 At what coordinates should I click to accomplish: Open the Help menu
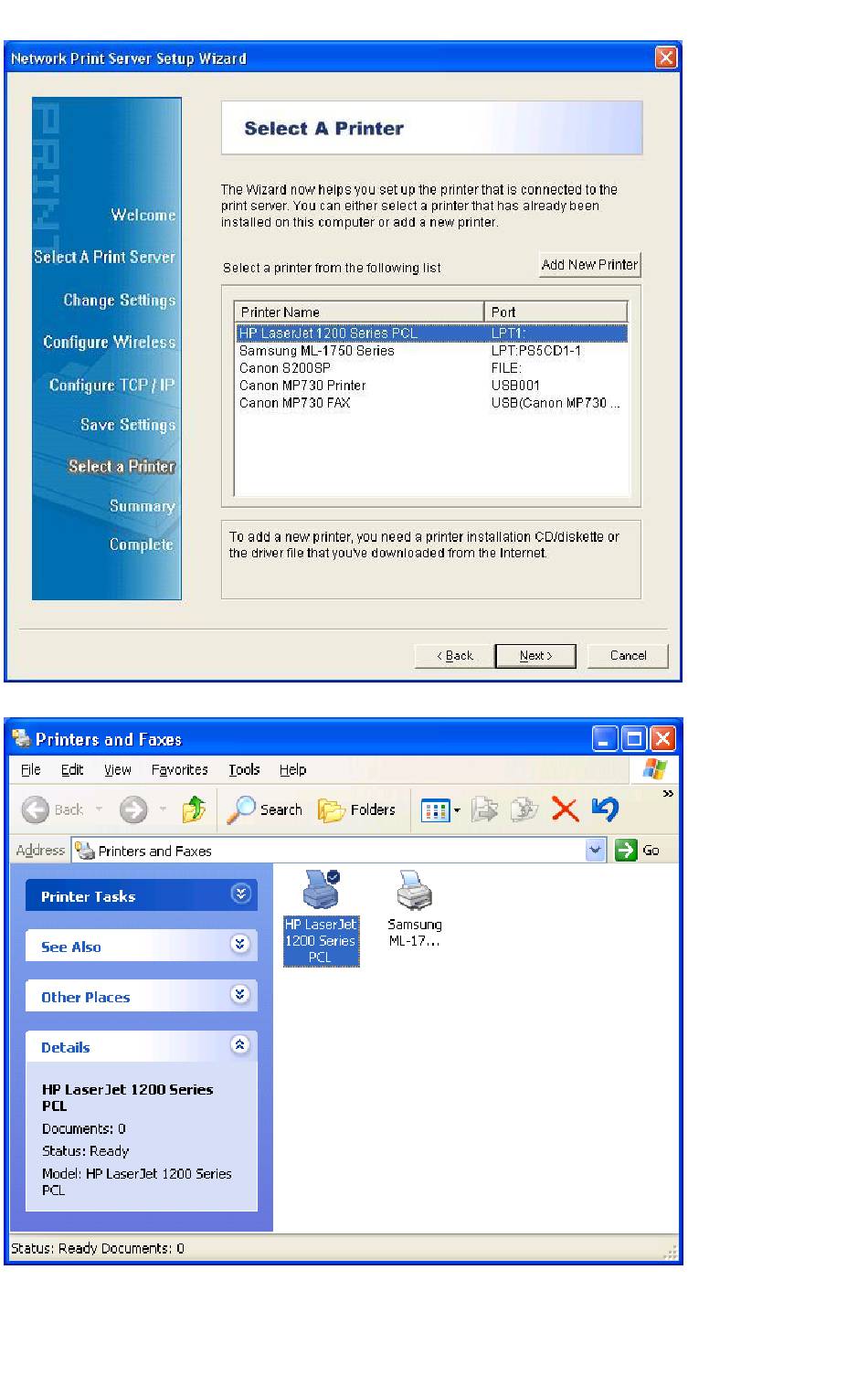[x=292, y=769]
